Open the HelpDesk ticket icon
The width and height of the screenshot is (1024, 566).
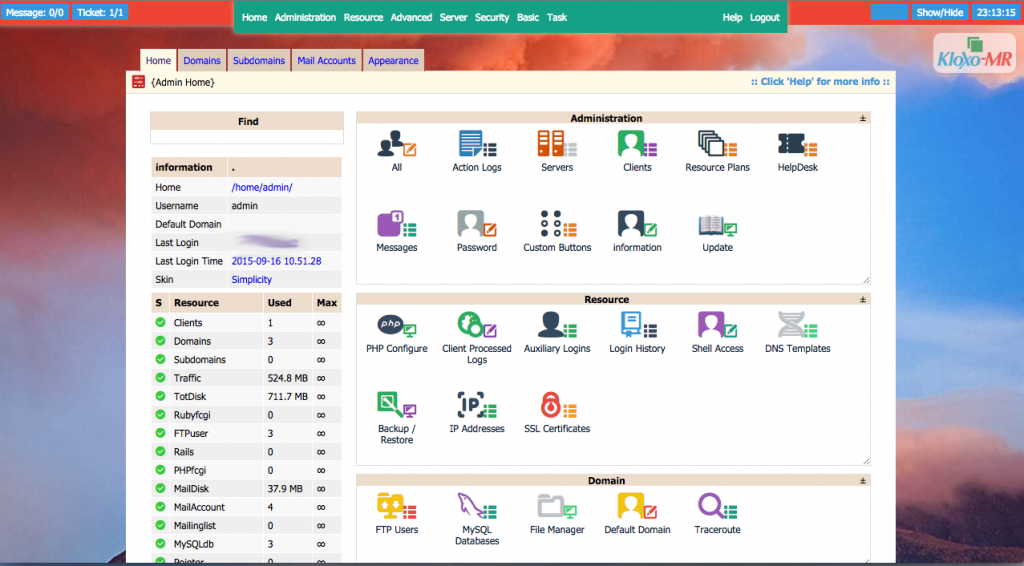(x=797, y=145)
